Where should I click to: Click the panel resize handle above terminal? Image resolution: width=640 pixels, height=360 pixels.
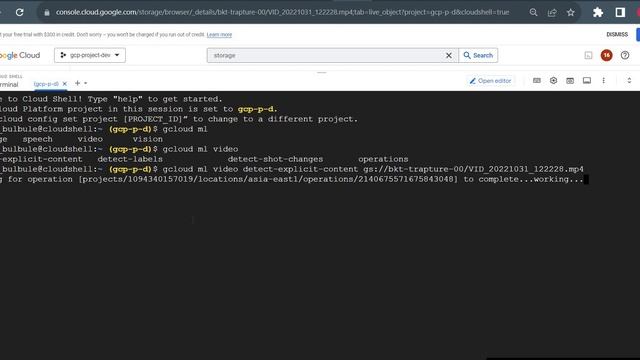point(322,73)
